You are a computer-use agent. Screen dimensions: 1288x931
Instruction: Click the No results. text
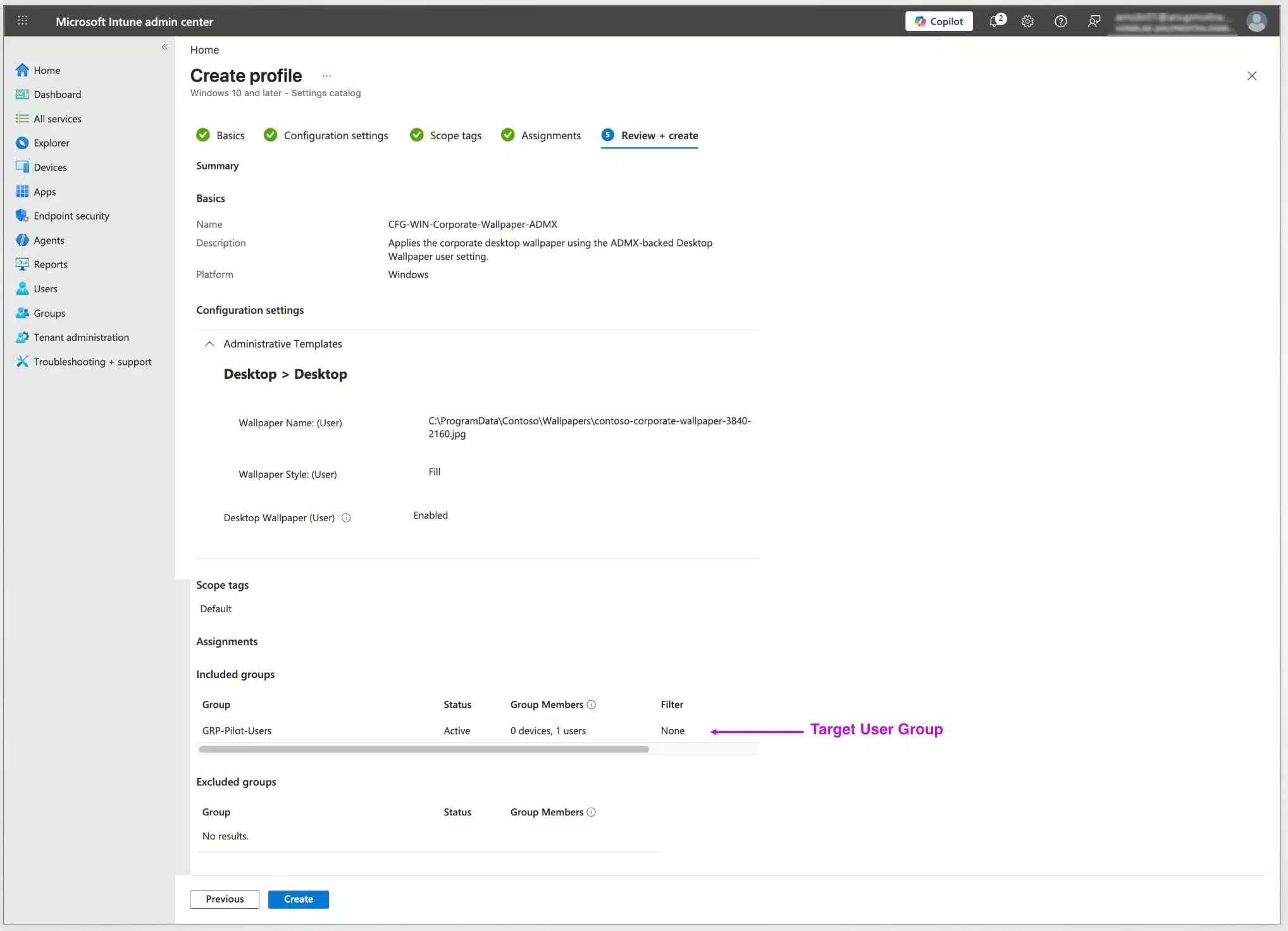click(x=225, y=836)
